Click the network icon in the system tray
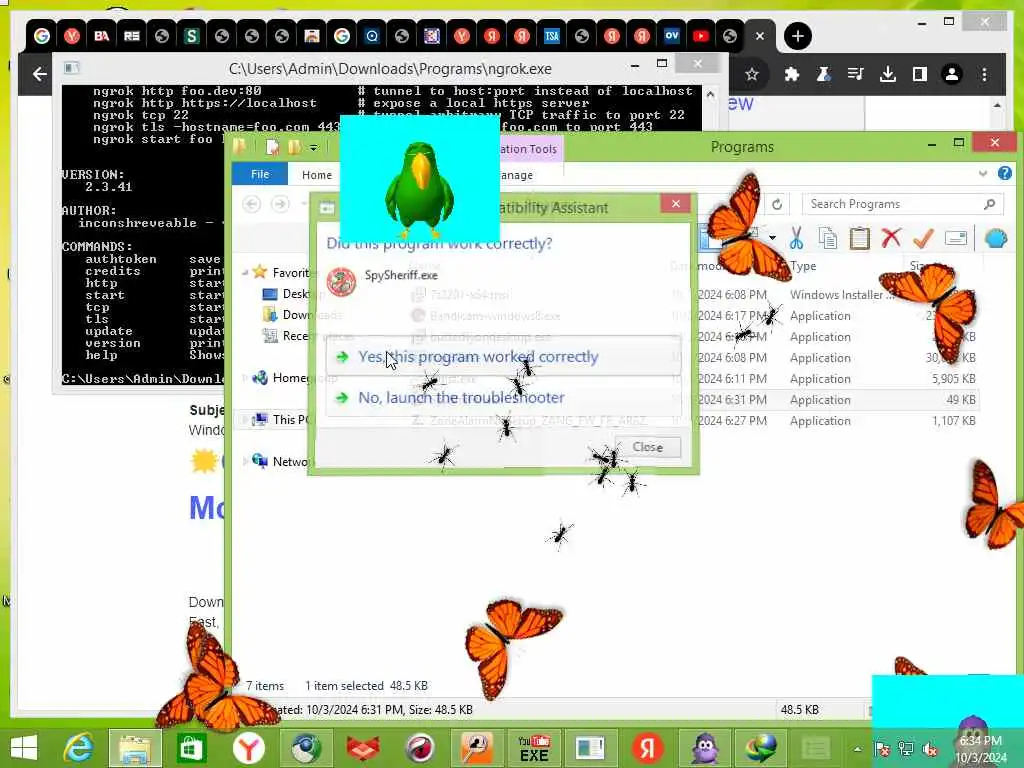Screen dimensions: 1024x768 click(x=906, y=749)
